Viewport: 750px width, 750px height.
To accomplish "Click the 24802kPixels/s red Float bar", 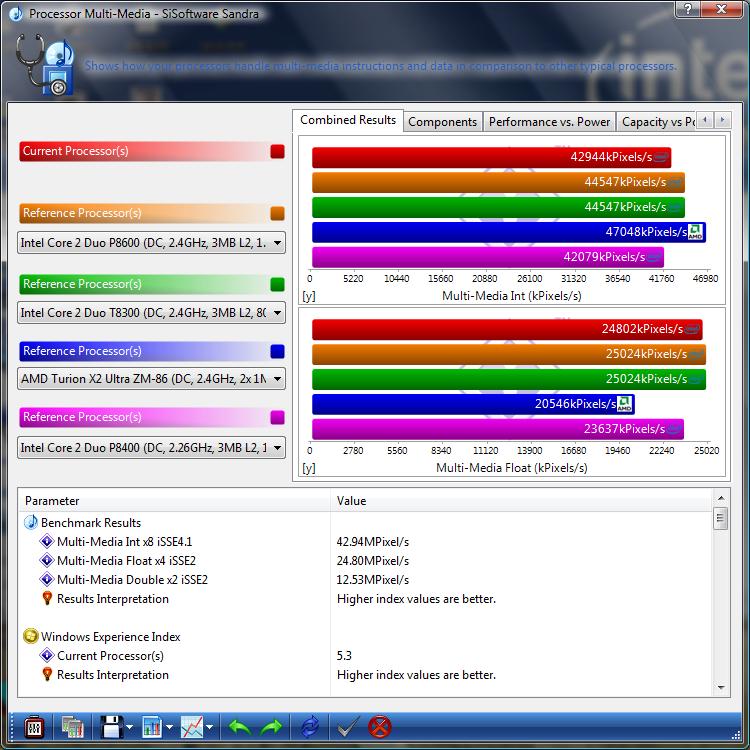I will (507, 330).
